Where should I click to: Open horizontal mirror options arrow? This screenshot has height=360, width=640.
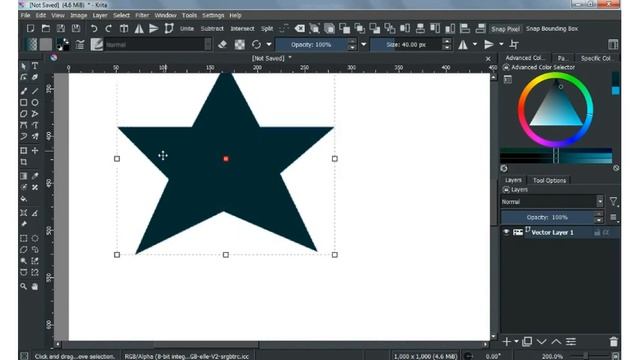[x=475, y=44]
